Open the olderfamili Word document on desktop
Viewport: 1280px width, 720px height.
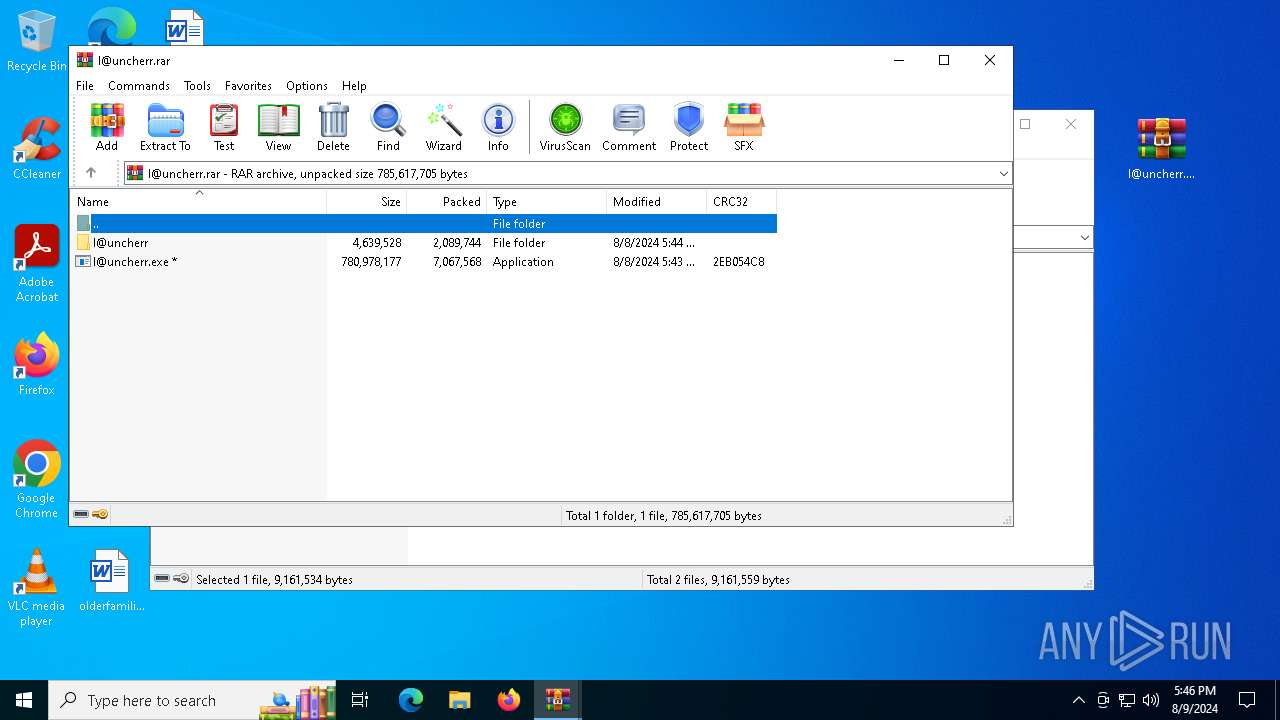(111, 580)
